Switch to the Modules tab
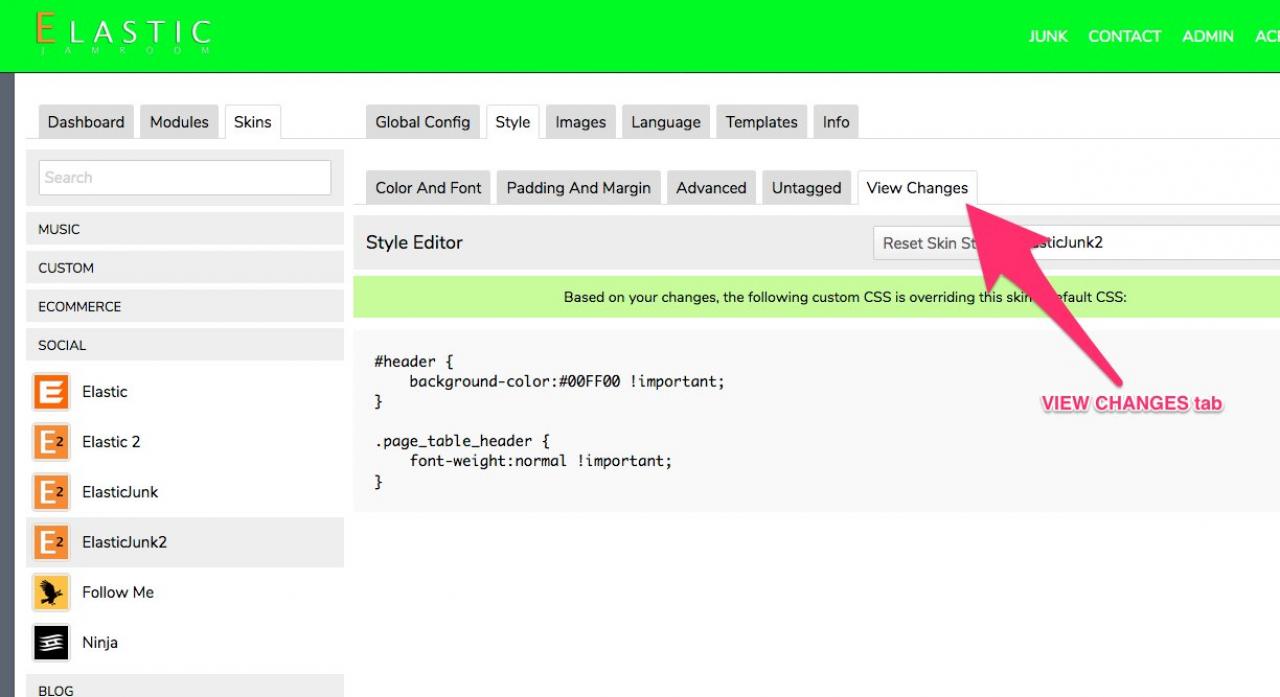The height and width of the screenshot is (697, 1280). point(179,122)
